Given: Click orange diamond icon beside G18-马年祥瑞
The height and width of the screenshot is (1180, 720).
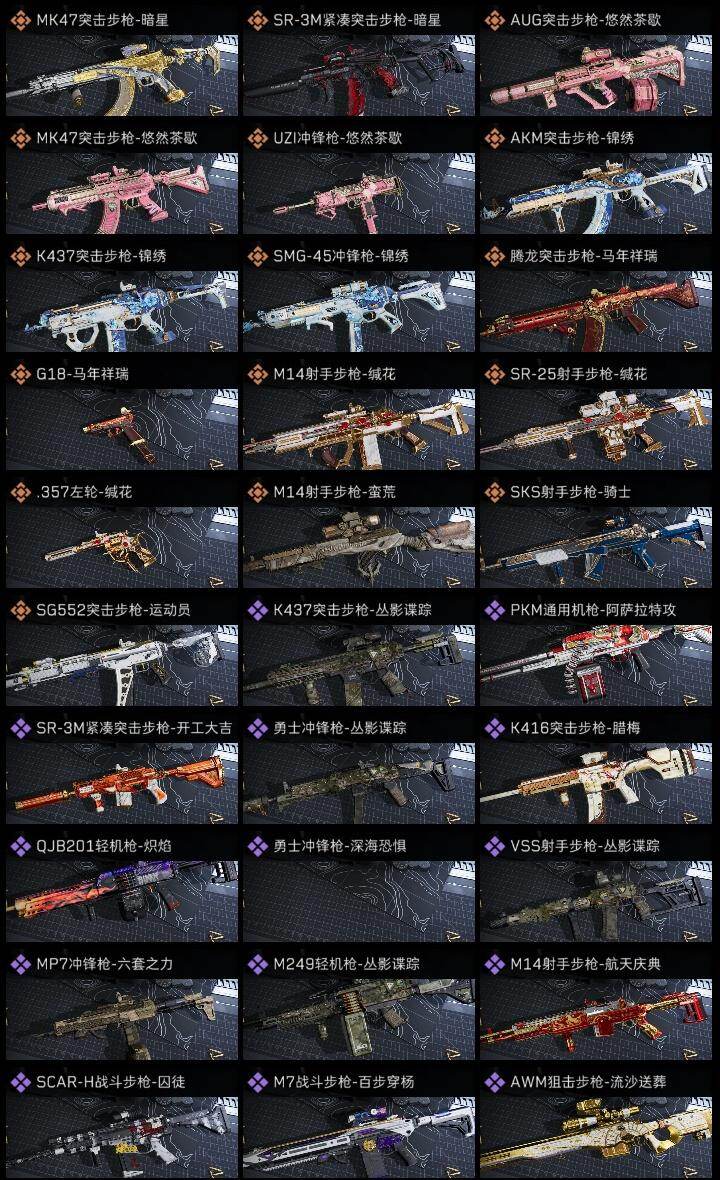Looking at the screenshot, I should pos(20,374).
